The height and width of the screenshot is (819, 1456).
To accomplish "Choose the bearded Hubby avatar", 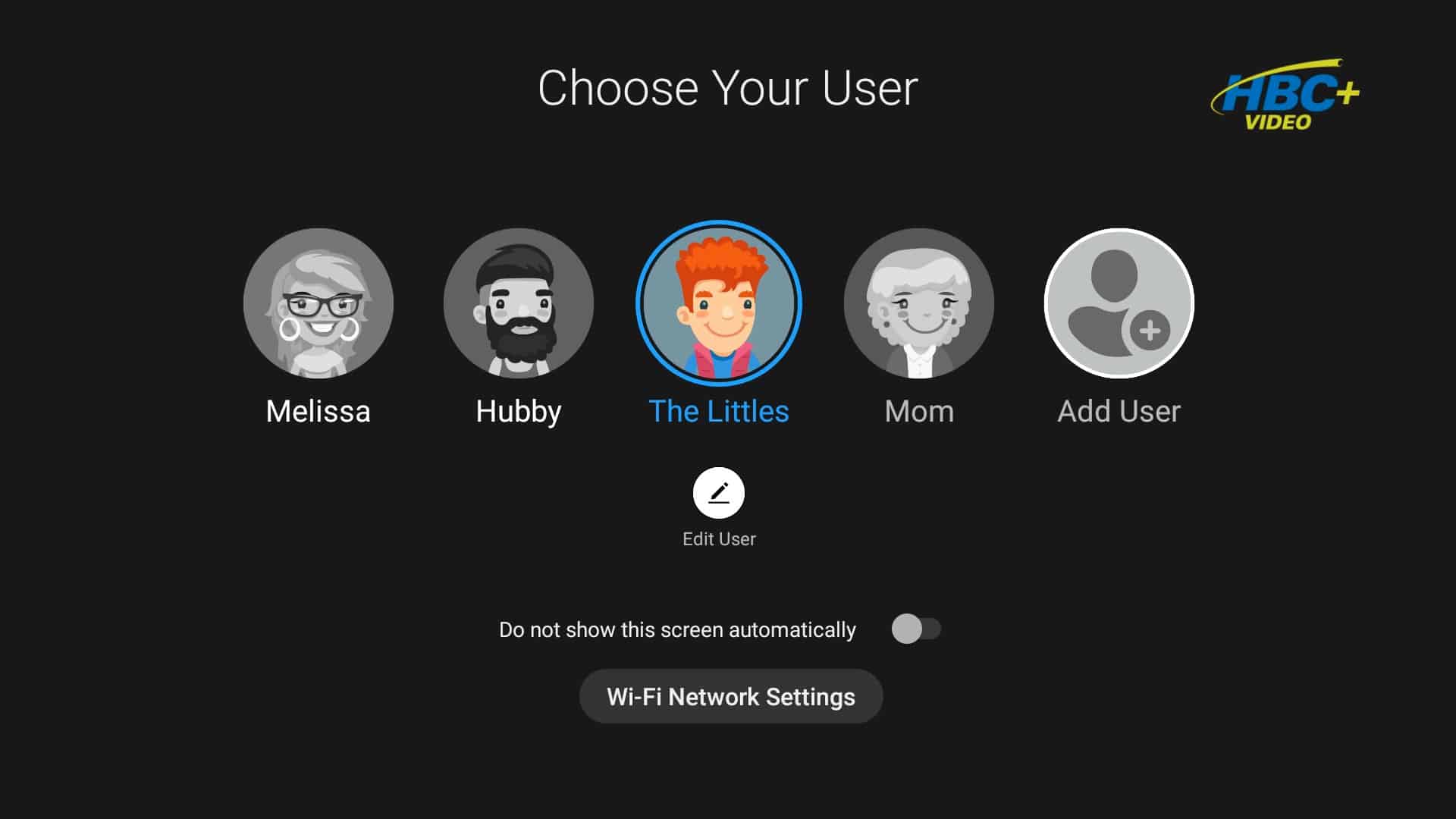I will click(519, 303).
